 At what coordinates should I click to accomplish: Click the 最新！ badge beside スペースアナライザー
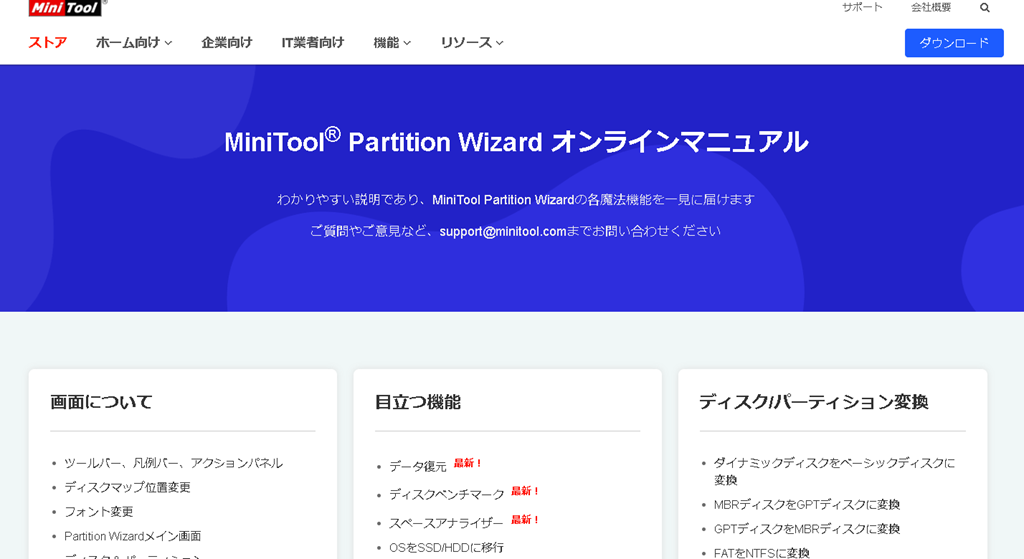[x=525, y=519]
